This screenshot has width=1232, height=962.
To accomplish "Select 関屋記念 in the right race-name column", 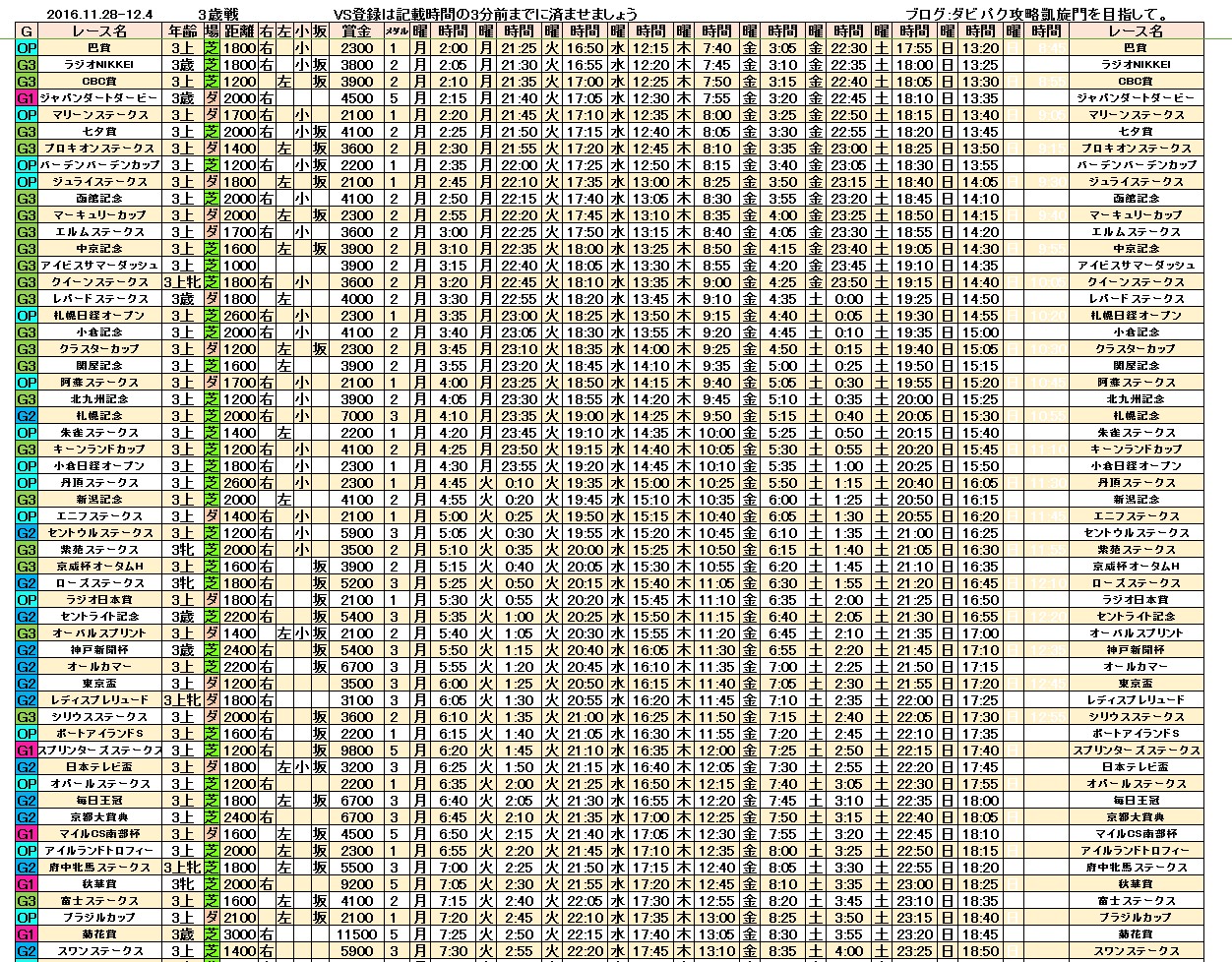I will [1136, 366].
